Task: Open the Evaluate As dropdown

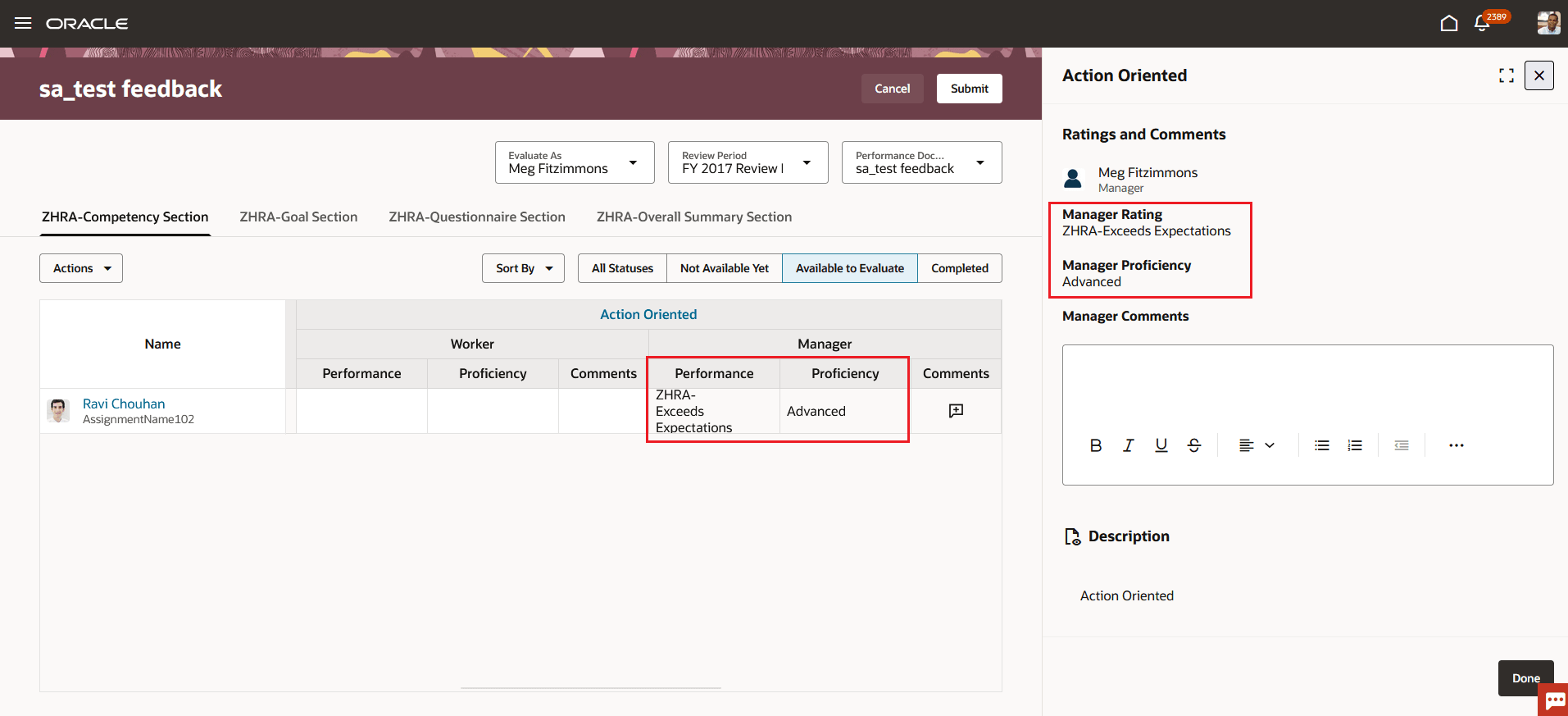Action: pyautogui.click(x=575, y=162)
